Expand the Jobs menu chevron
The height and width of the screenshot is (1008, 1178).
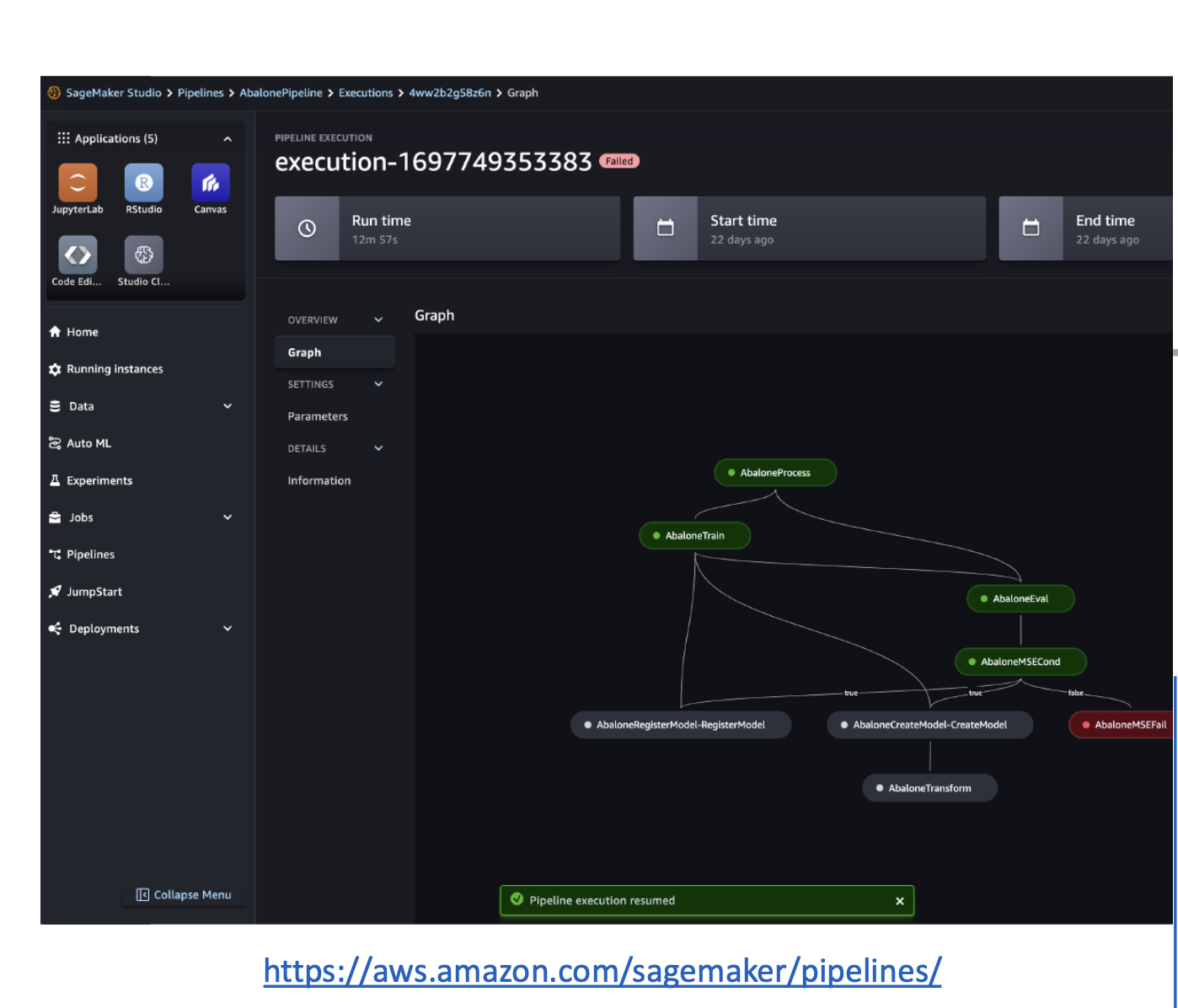coord(228,517)
